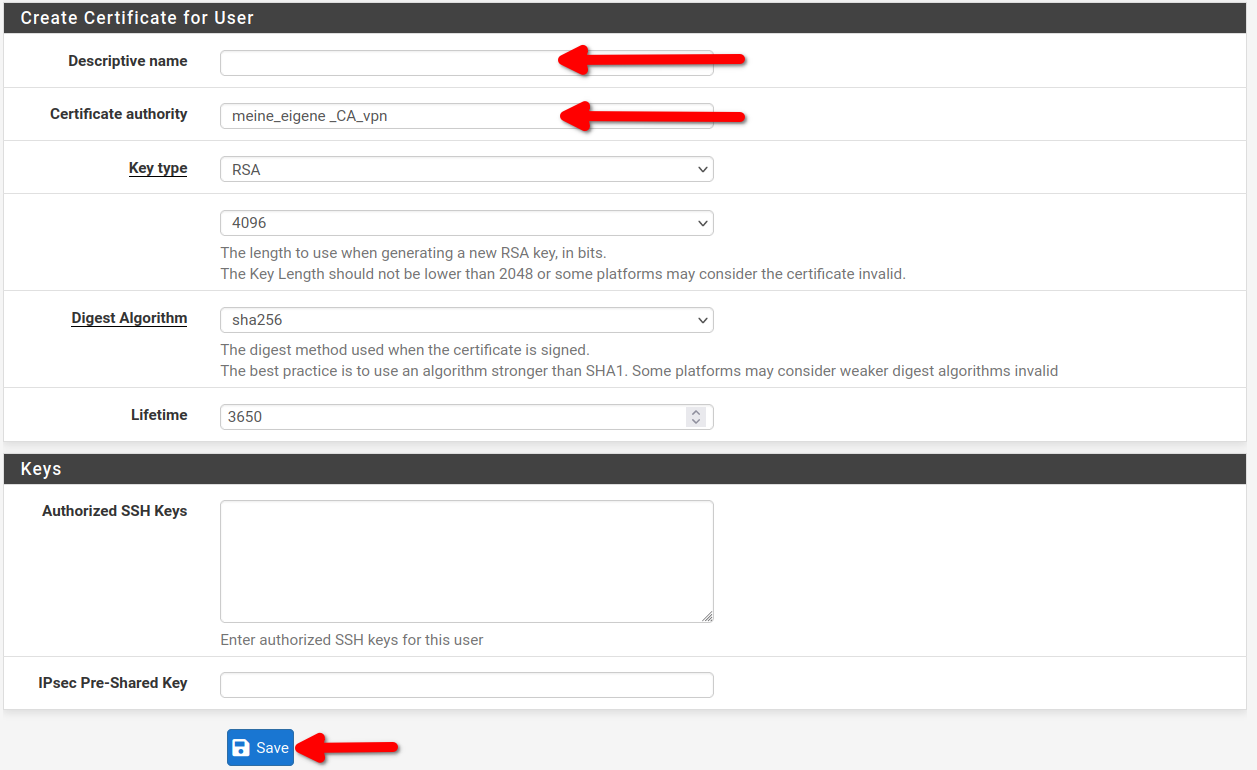Click the underlined Digest Algorithm label
This screenshot has height=770, width=1257.
point(129,318)
